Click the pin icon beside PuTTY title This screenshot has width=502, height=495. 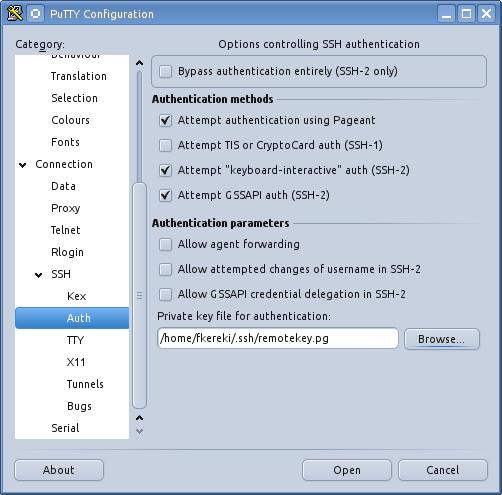point(35,14)
